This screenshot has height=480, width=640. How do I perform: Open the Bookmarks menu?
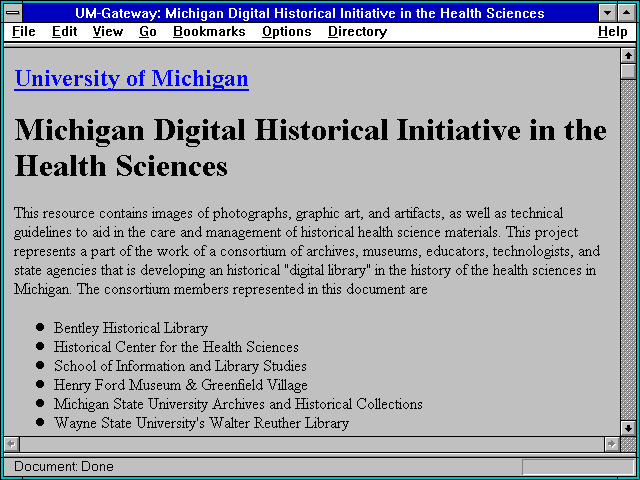(209, 32)
